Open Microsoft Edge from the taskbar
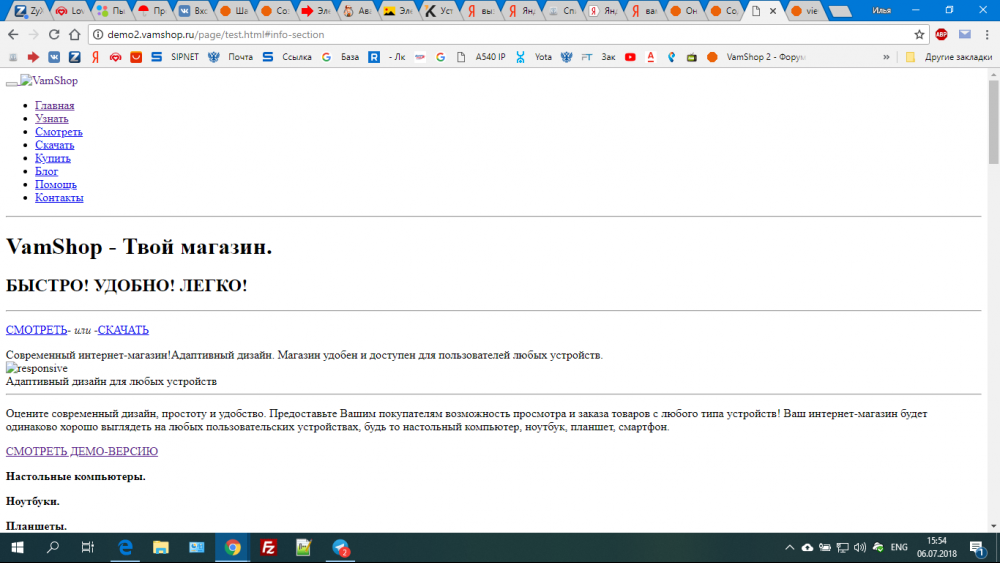 click(x=126, y=548)
